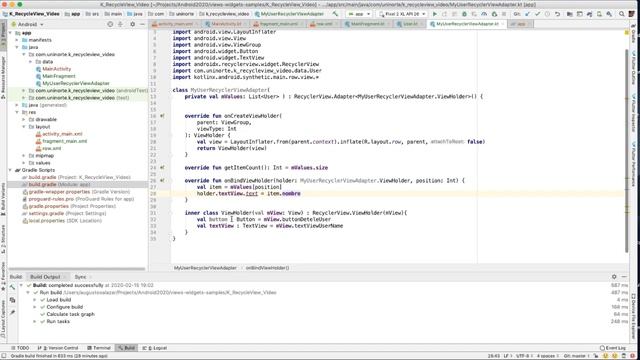Image resolution: width=640 pixels, height=360 pixels.
Task: Click the pin icon in Build panel sidebar
Action: coord(12,312)
